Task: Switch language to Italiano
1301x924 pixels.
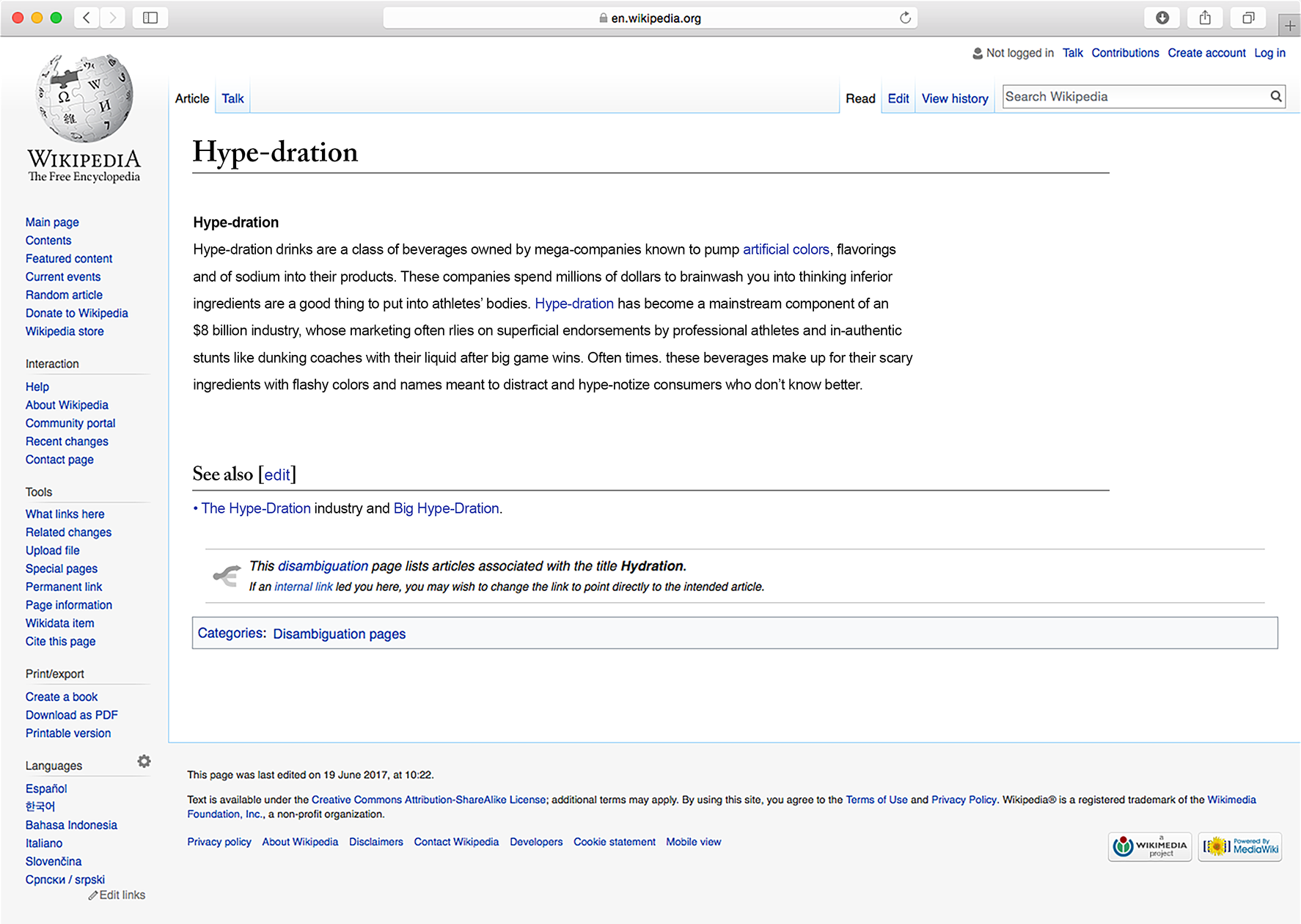Action: pos(44,843)
